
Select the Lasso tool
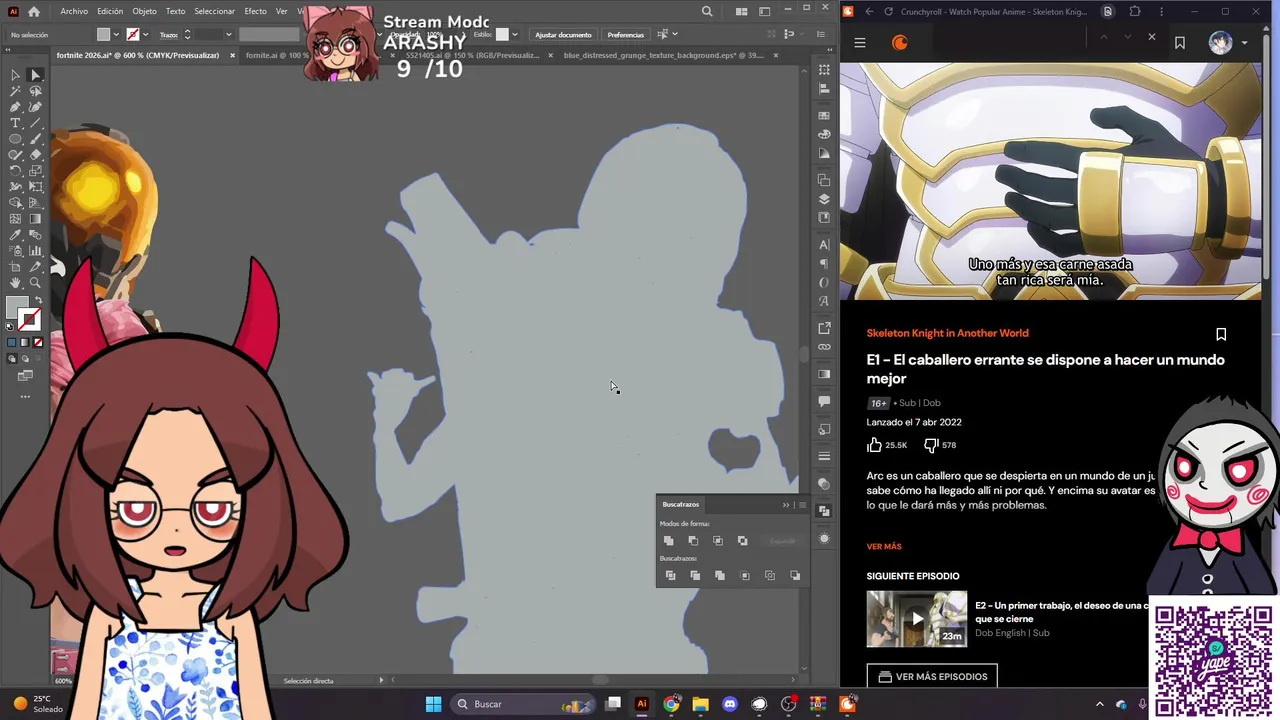[35, 91]
